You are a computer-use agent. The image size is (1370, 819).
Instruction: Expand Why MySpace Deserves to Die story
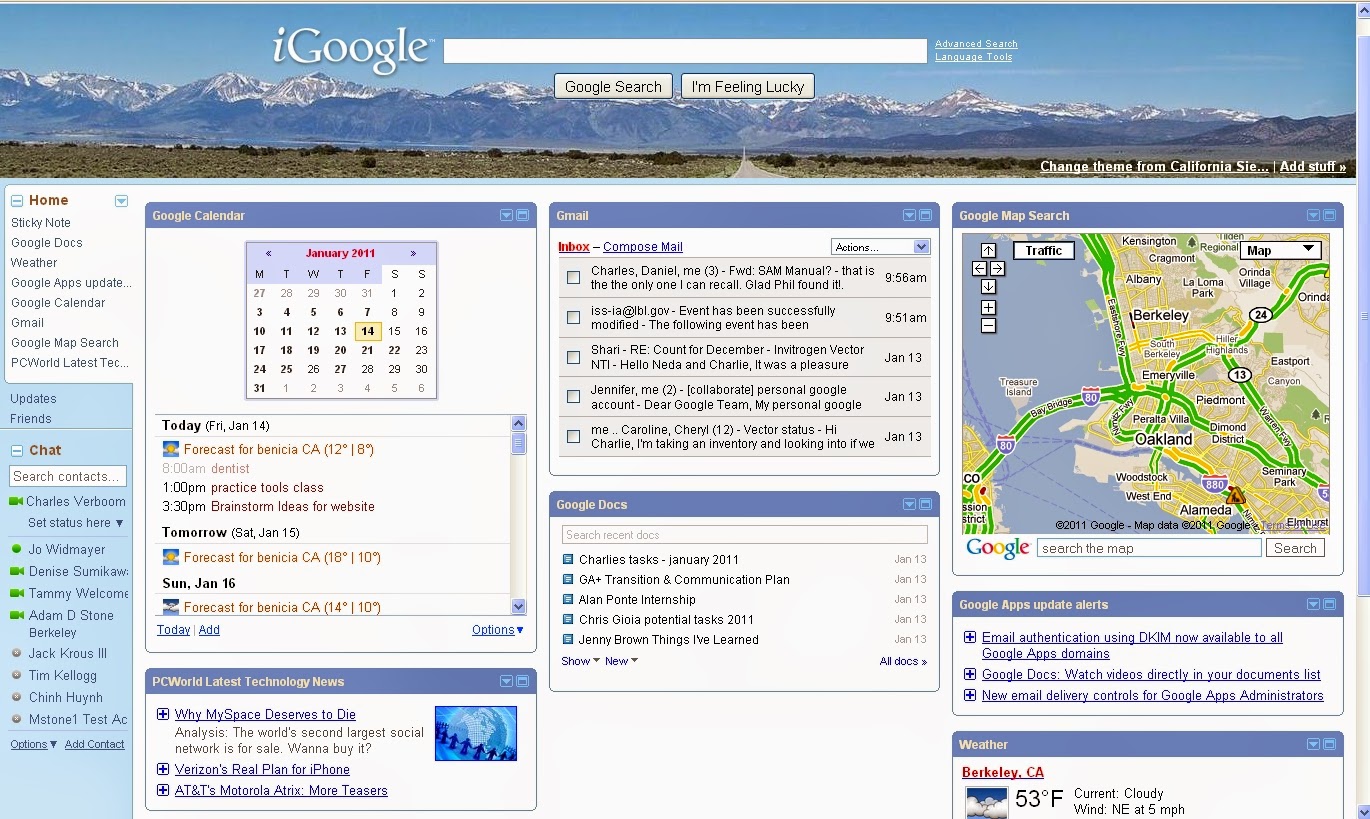click(x=163, y=714)
